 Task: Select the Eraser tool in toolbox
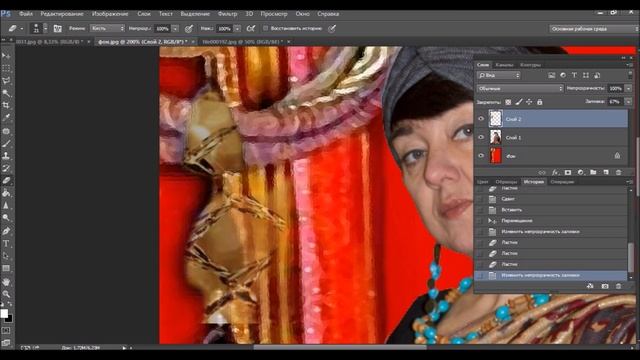(6, 180)
